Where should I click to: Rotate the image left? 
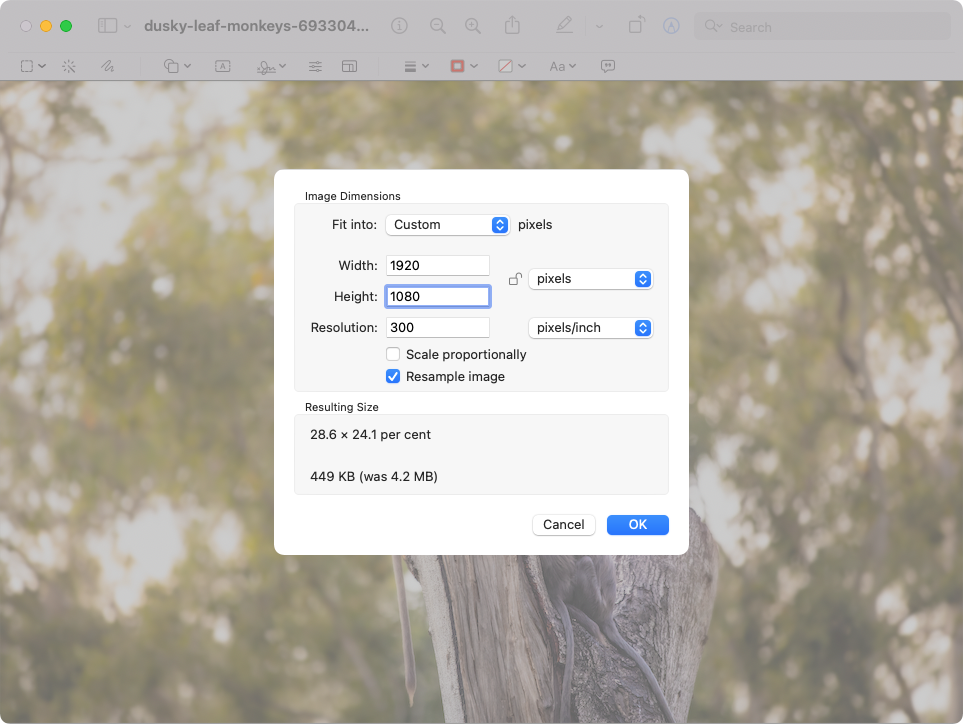[636, 25]
